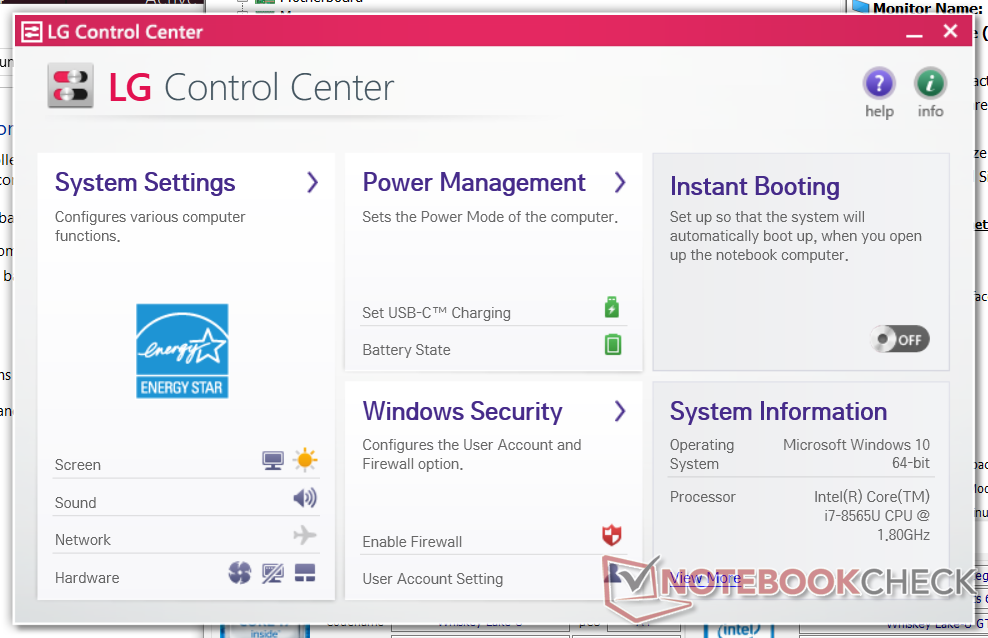This screenshot has height=638, width=988.
Task: Toggle airplane mode in Network row
Action: click(x=305, y=536)
